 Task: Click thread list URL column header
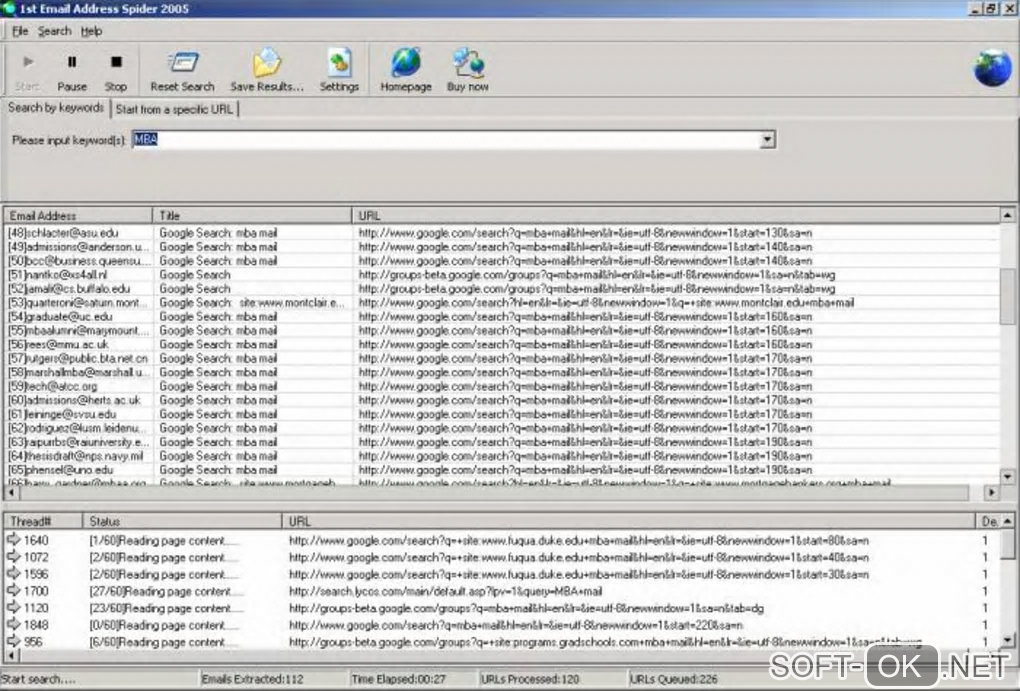(629, 521)
